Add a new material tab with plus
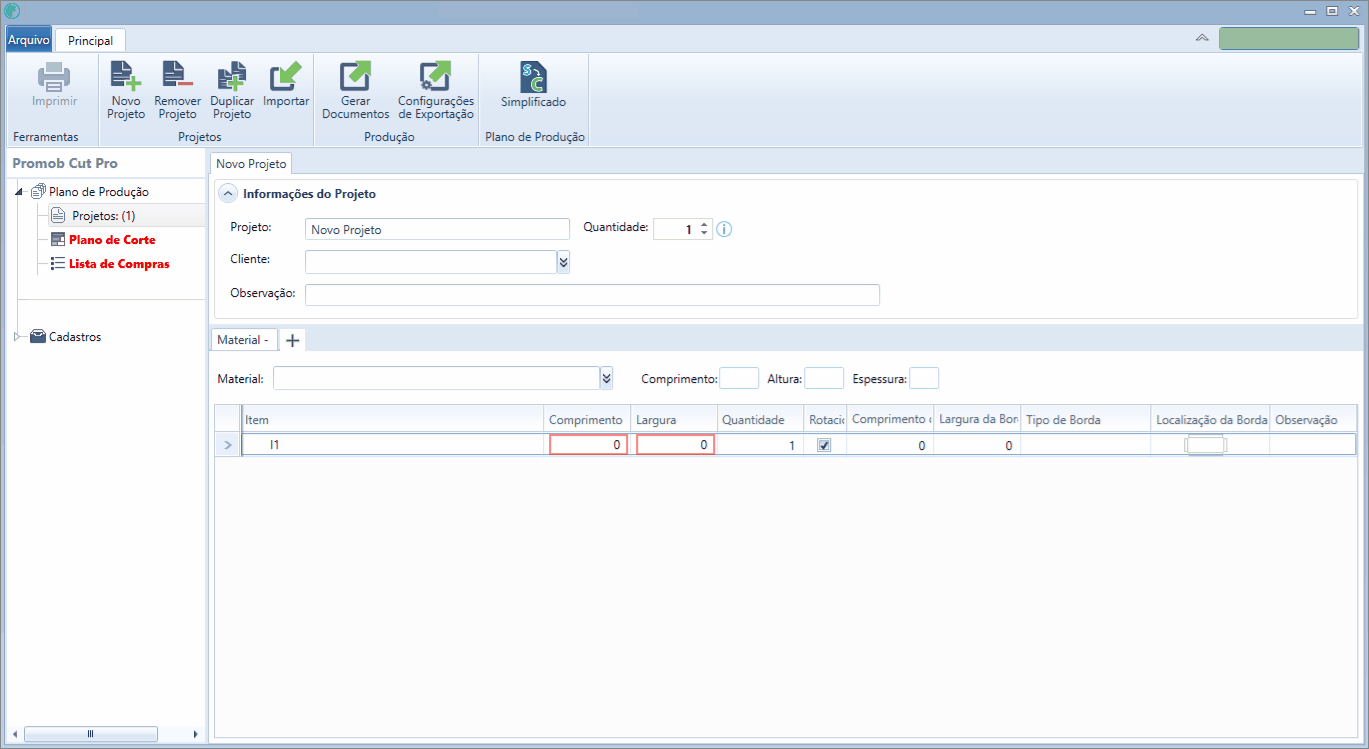 (x=292, y=340)
